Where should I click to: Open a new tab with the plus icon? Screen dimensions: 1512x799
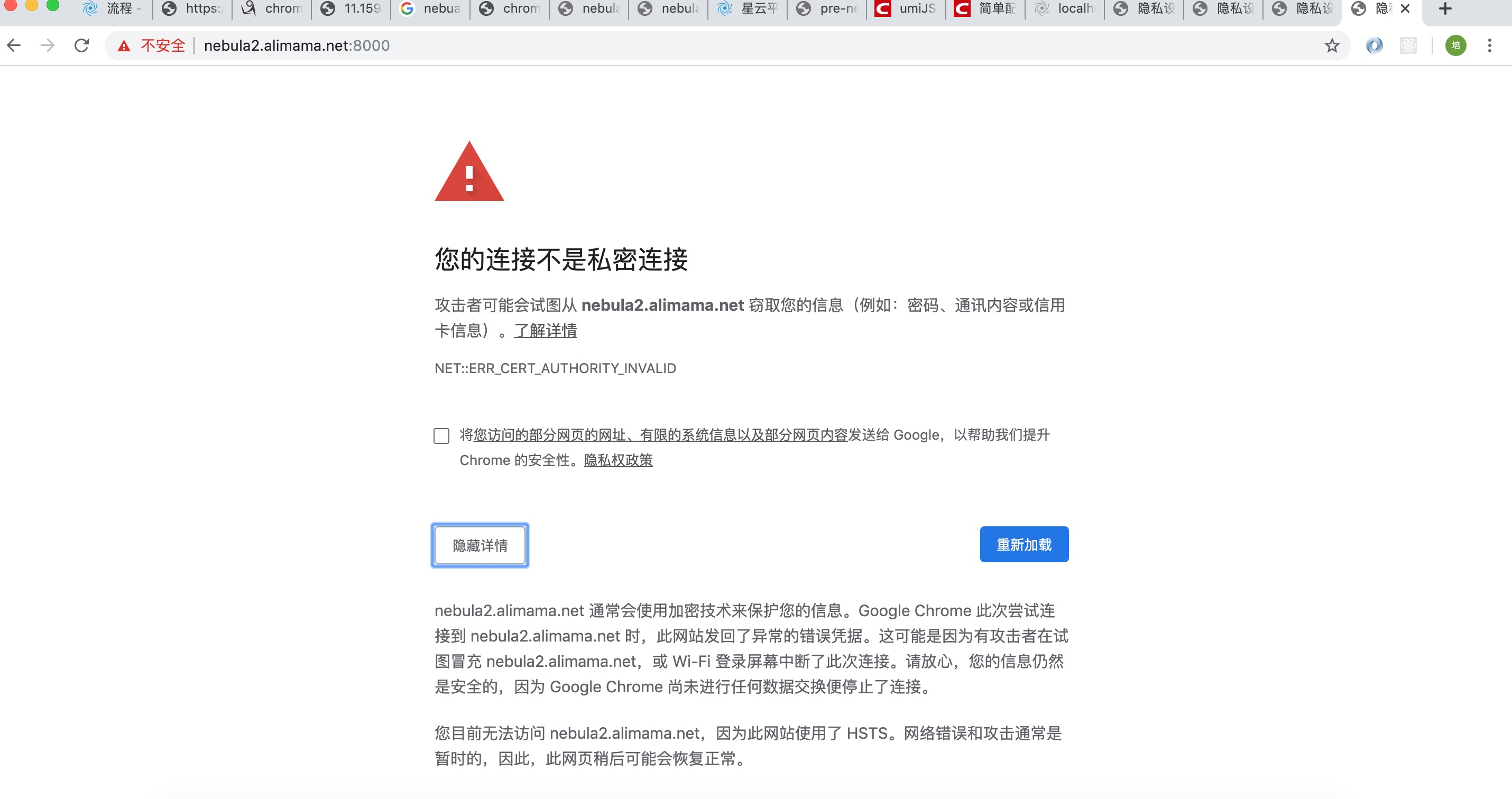click(x=1445, y=8)
